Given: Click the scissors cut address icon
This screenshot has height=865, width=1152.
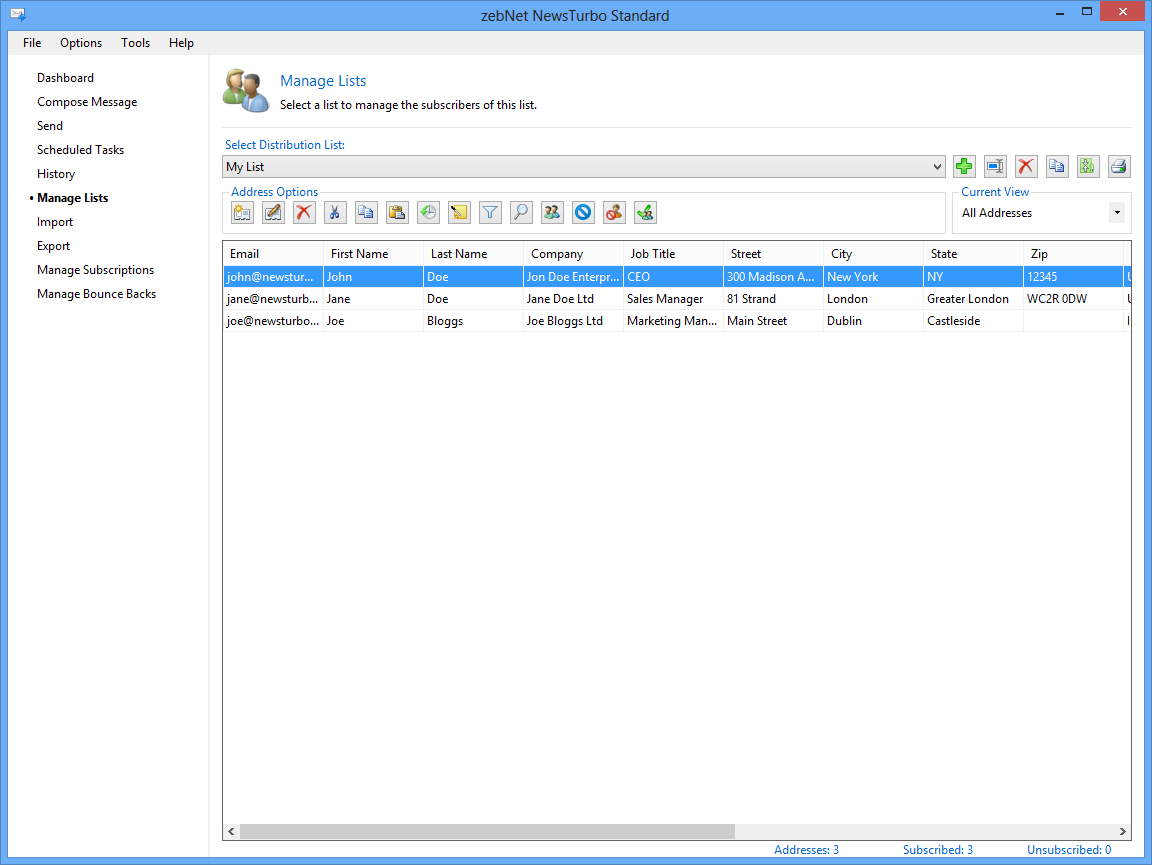Looking at the screenshot, I should (335, 212).
